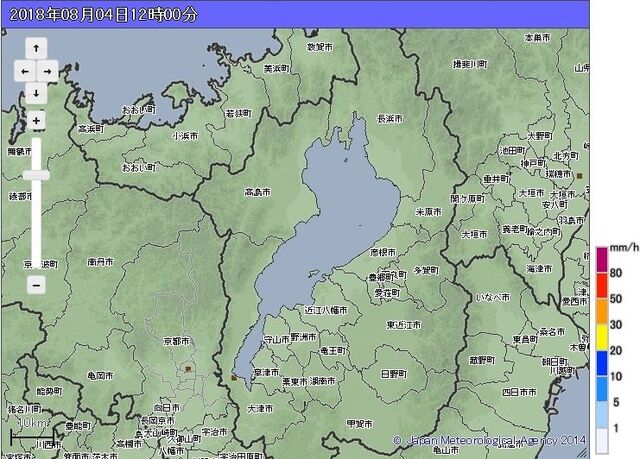
Task: Pan the map up with the arrow button
Action: tap(36, 49)
